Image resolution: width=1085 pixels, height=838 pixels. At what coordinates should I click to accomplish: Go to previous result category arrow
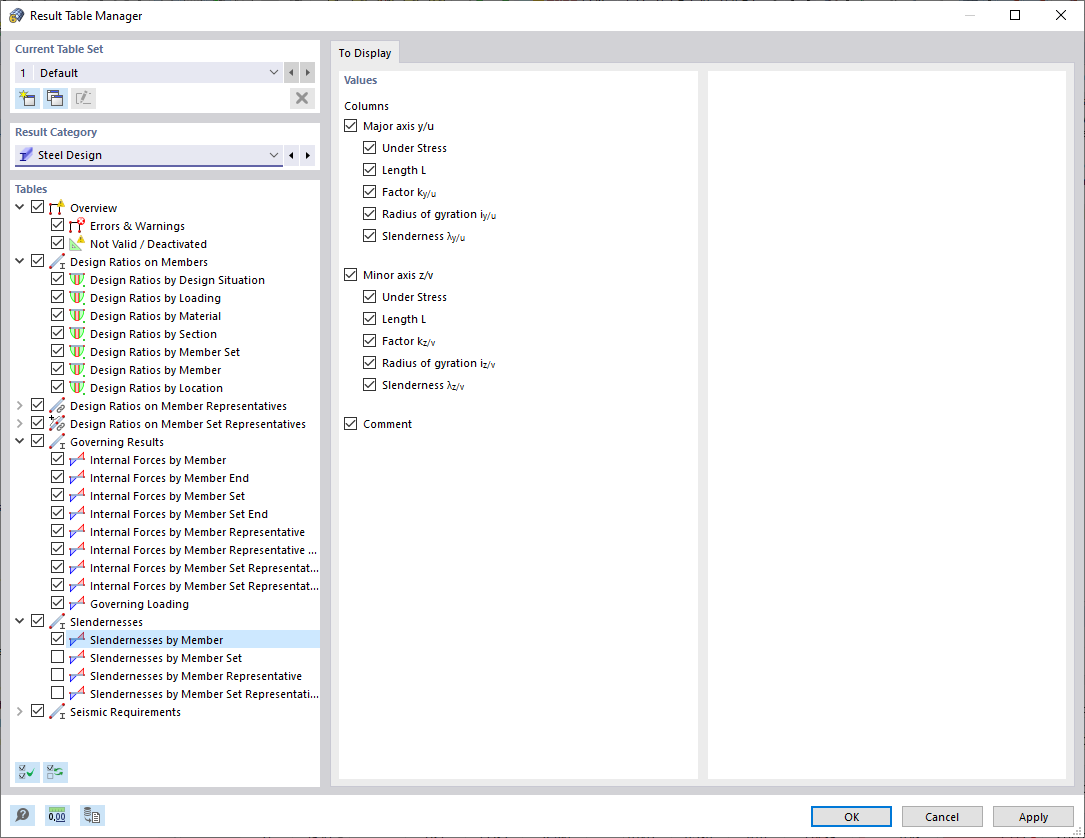pyautogui.click(x=291, y=155)
